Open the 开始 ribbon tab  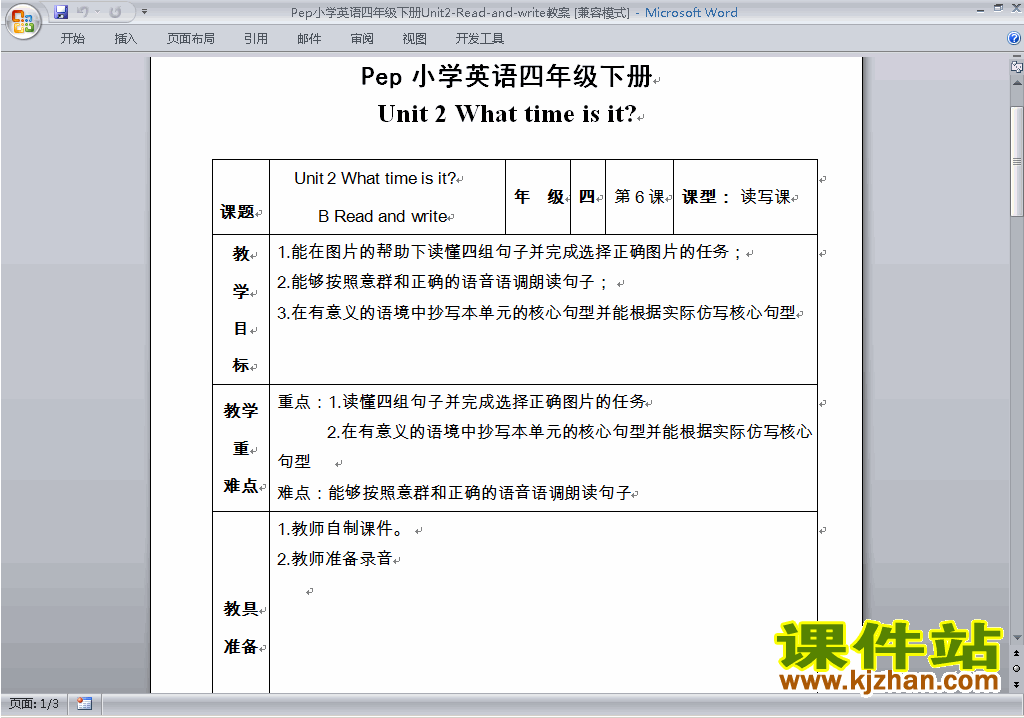(x=72, y=39)
